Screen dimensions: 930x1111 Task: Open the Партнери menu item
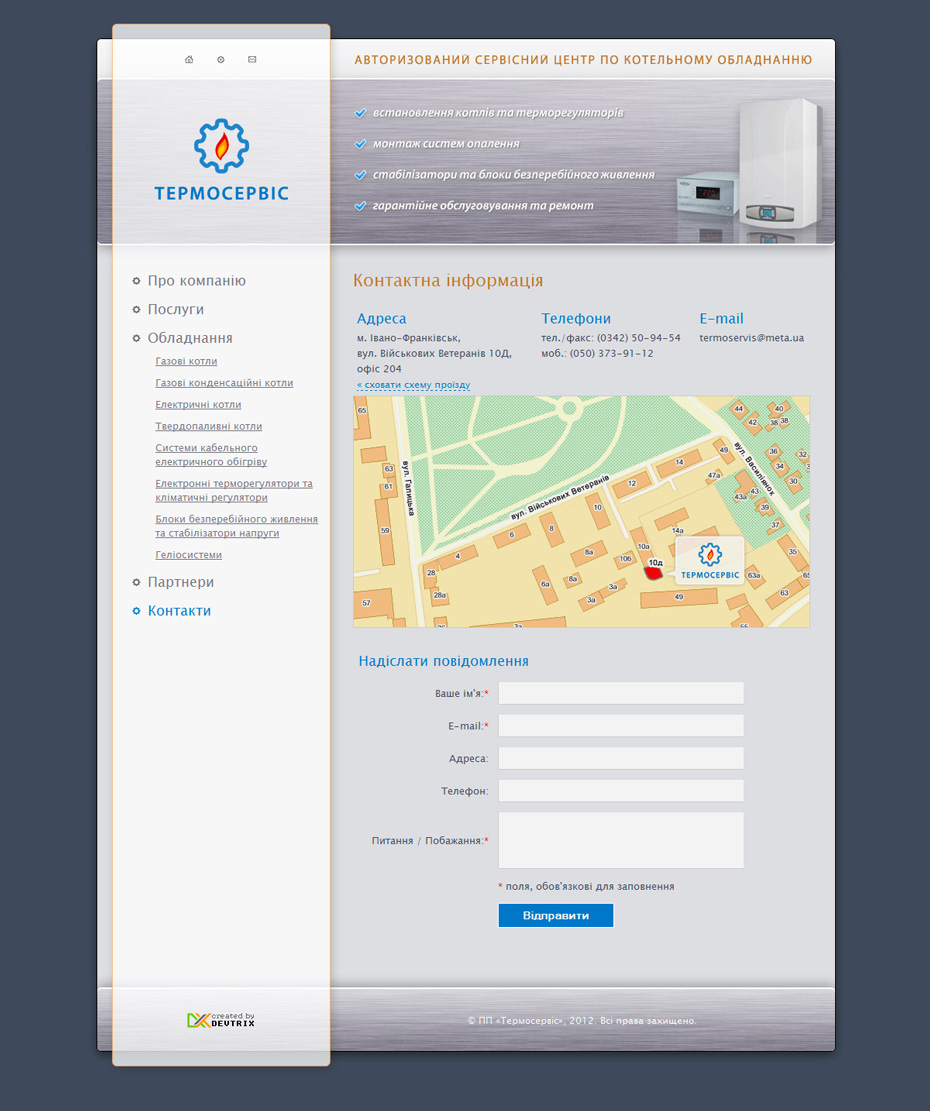coord(181,582)
